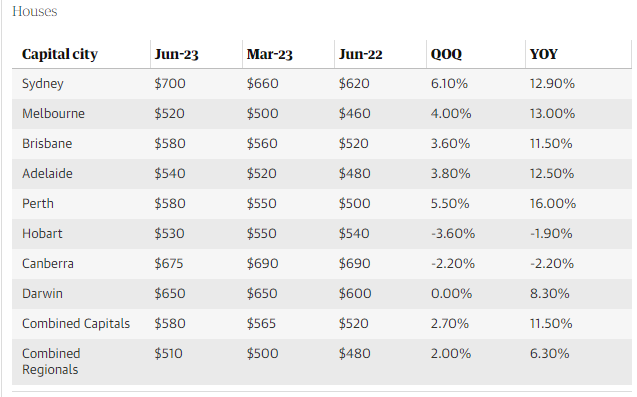Click the Combined Regionals row label
Image resolution: width=637 pixels, height=397 pixels.
[x=51, y=362]
